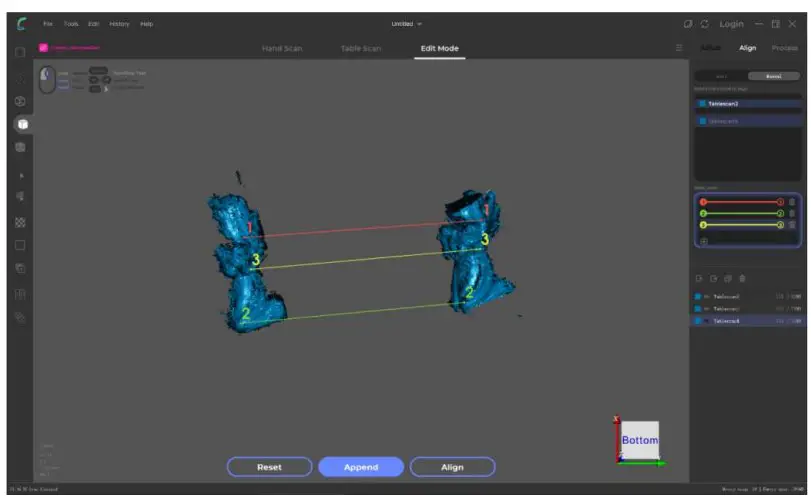The image size is (811, 501).
Task: Click the export icon above the scan list
Action: pyautogui.click(x=713, y=279)
